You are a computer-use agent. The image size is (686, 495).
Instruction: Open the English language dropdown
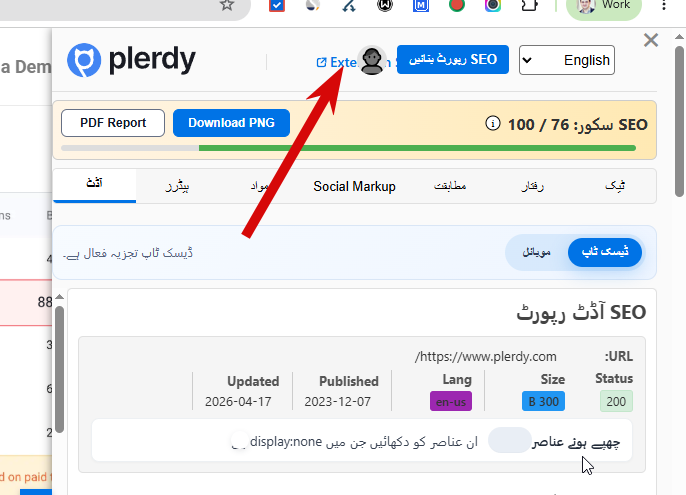(x=567, y=60)
